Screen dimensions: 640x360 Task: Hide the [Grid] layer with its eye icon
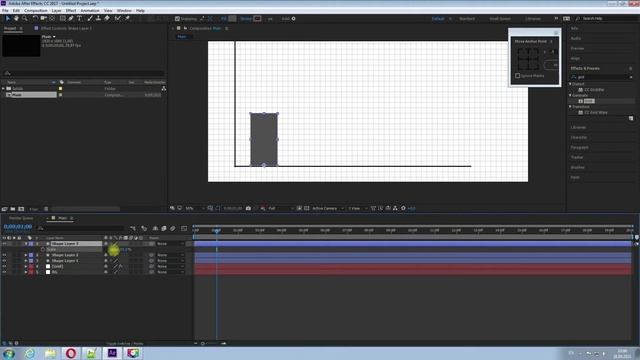[4, 267]
